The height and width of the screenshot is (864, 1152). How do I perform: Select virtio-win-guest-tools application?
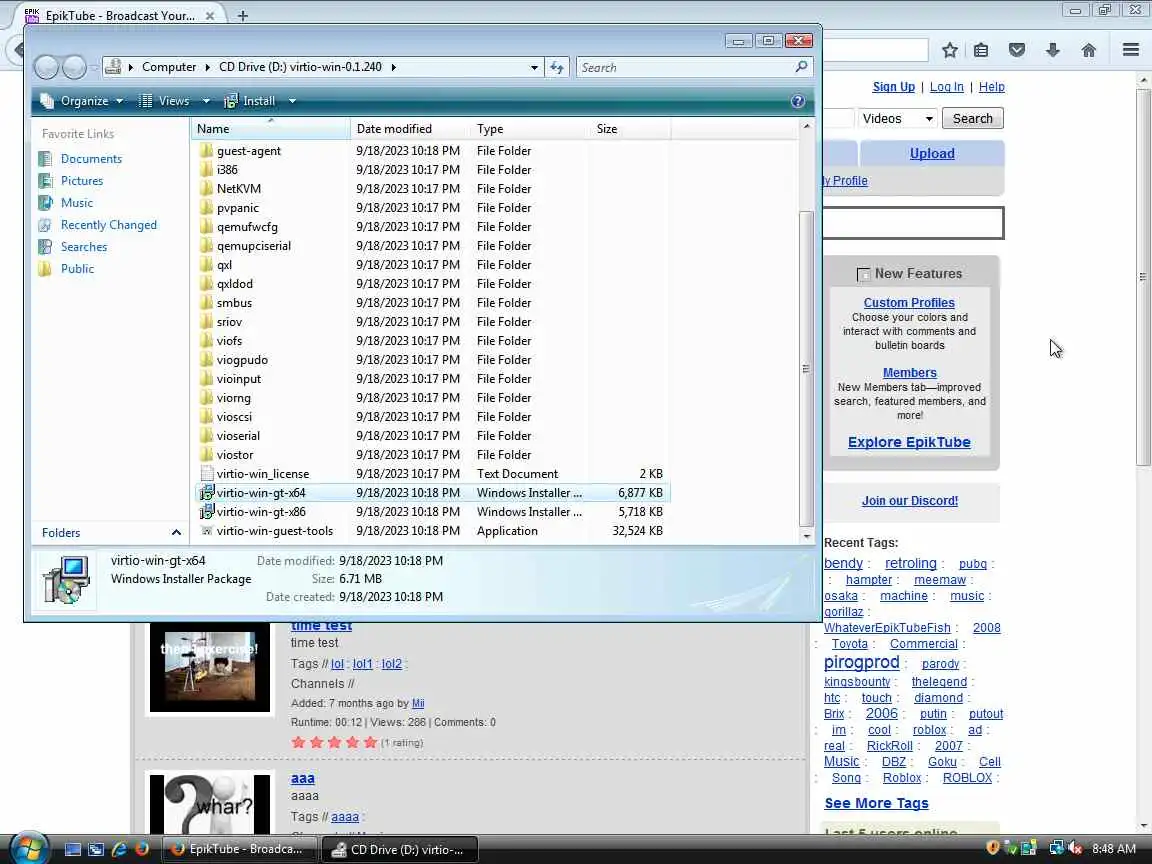pyautogui.click(x=274, y=531)
